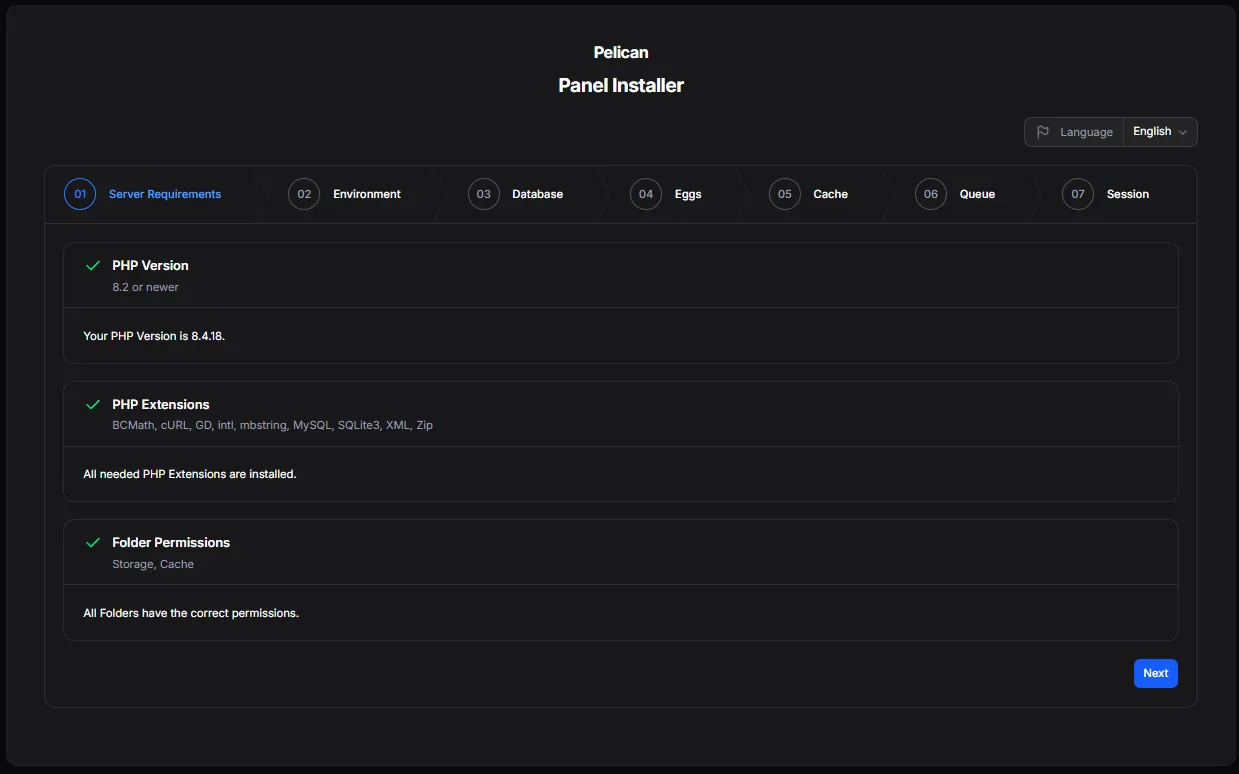The height and width of the screenshot is (774, 1239).
Task: Select the step 06 circle icon
Action: 931,194
